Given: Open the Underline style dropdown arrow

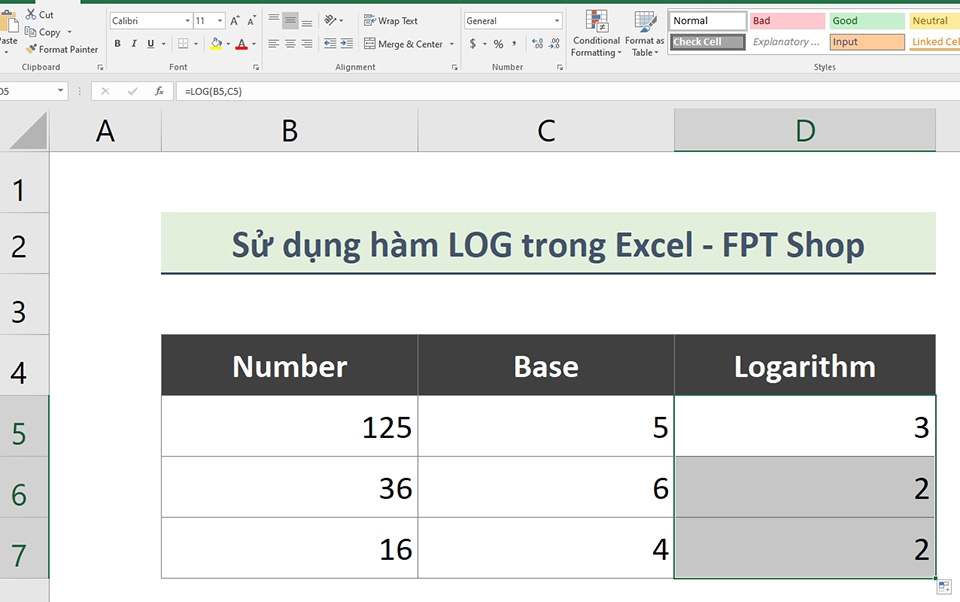Looking at the screenshot, I should click(163, 43).
